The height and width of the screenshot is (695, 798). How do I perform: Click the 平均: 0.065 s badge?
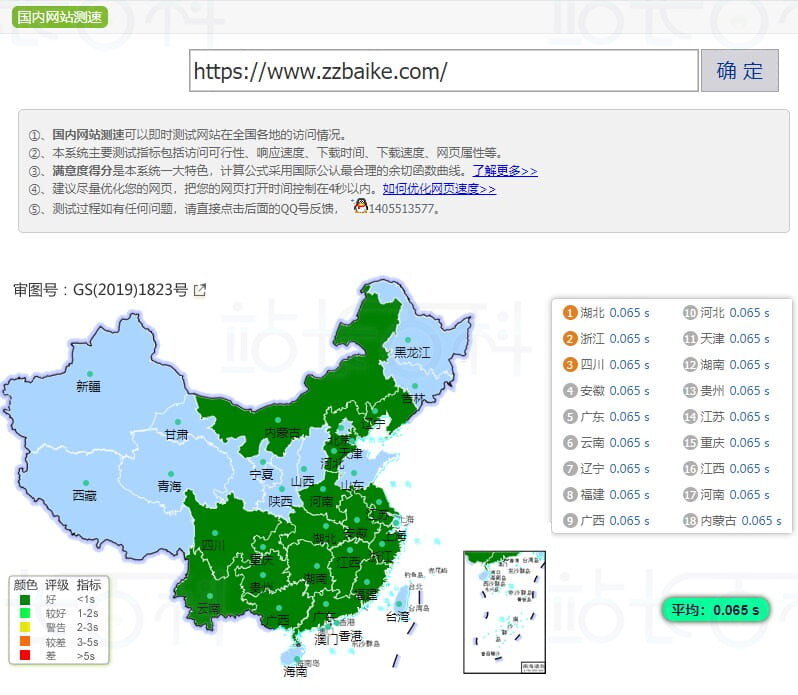[x=715, y=610]
